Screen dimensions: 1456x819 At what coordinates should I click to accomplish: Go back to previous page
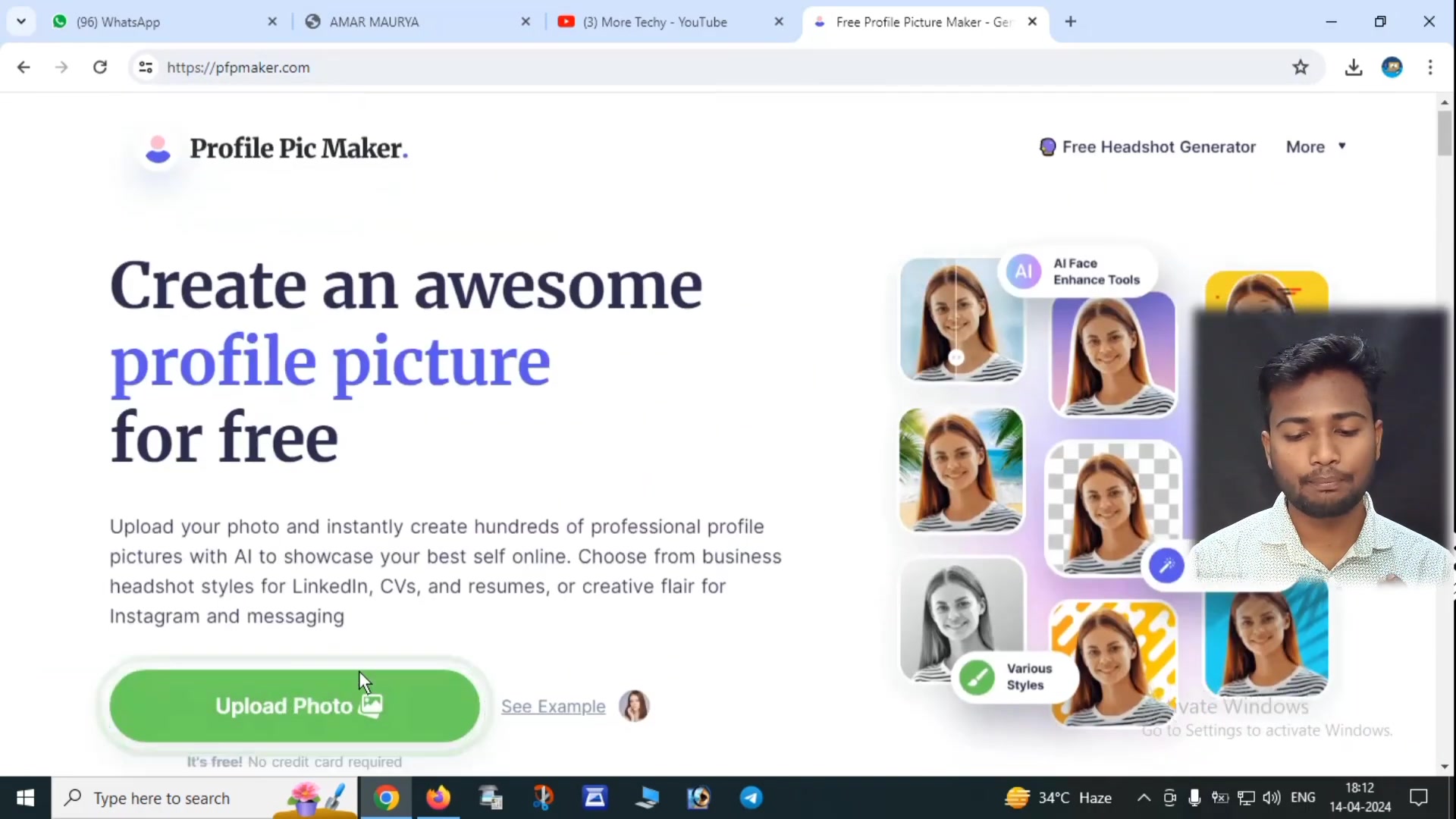tap(24, 67)
